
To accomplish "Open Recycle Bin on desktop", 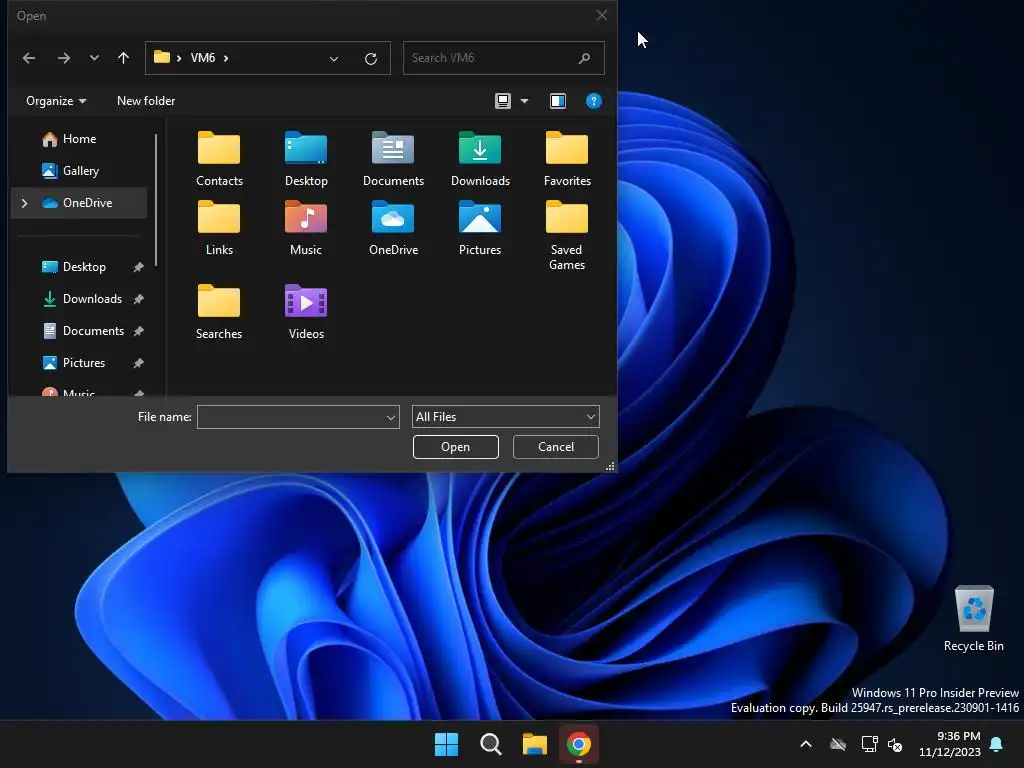I will pos(974,618).
